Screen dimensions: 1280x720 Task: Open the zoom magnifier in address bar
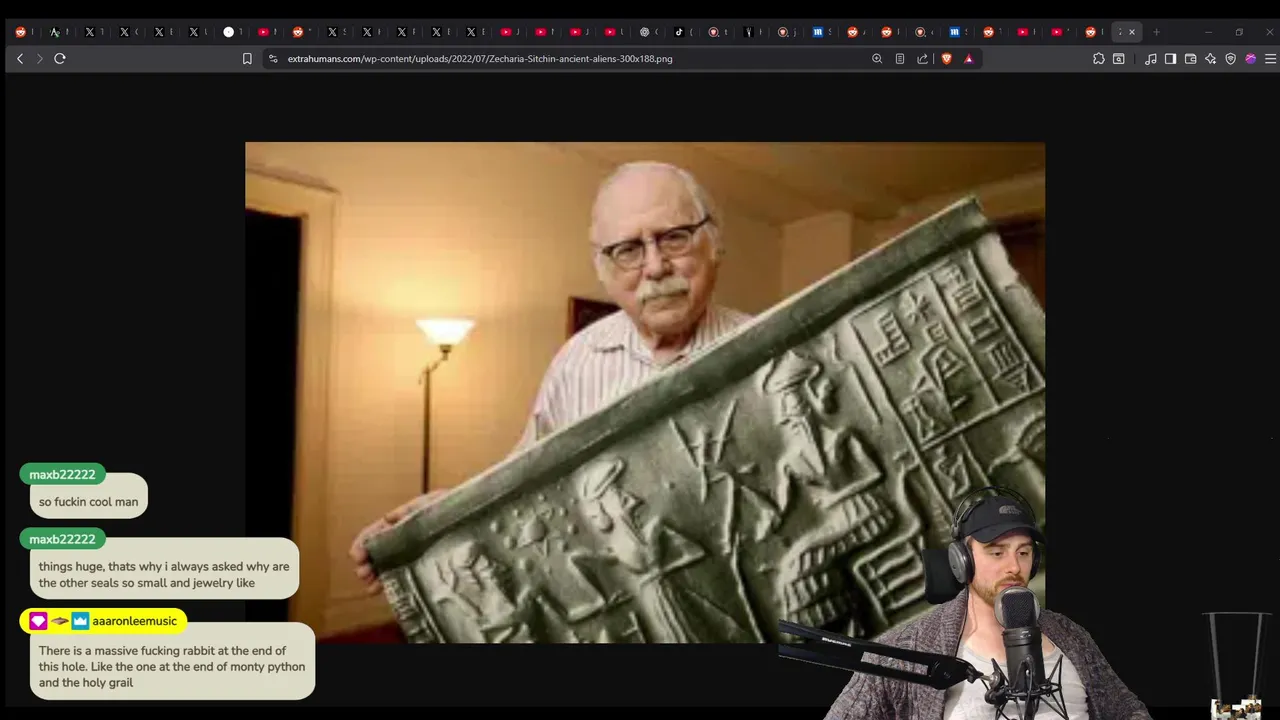877,59
